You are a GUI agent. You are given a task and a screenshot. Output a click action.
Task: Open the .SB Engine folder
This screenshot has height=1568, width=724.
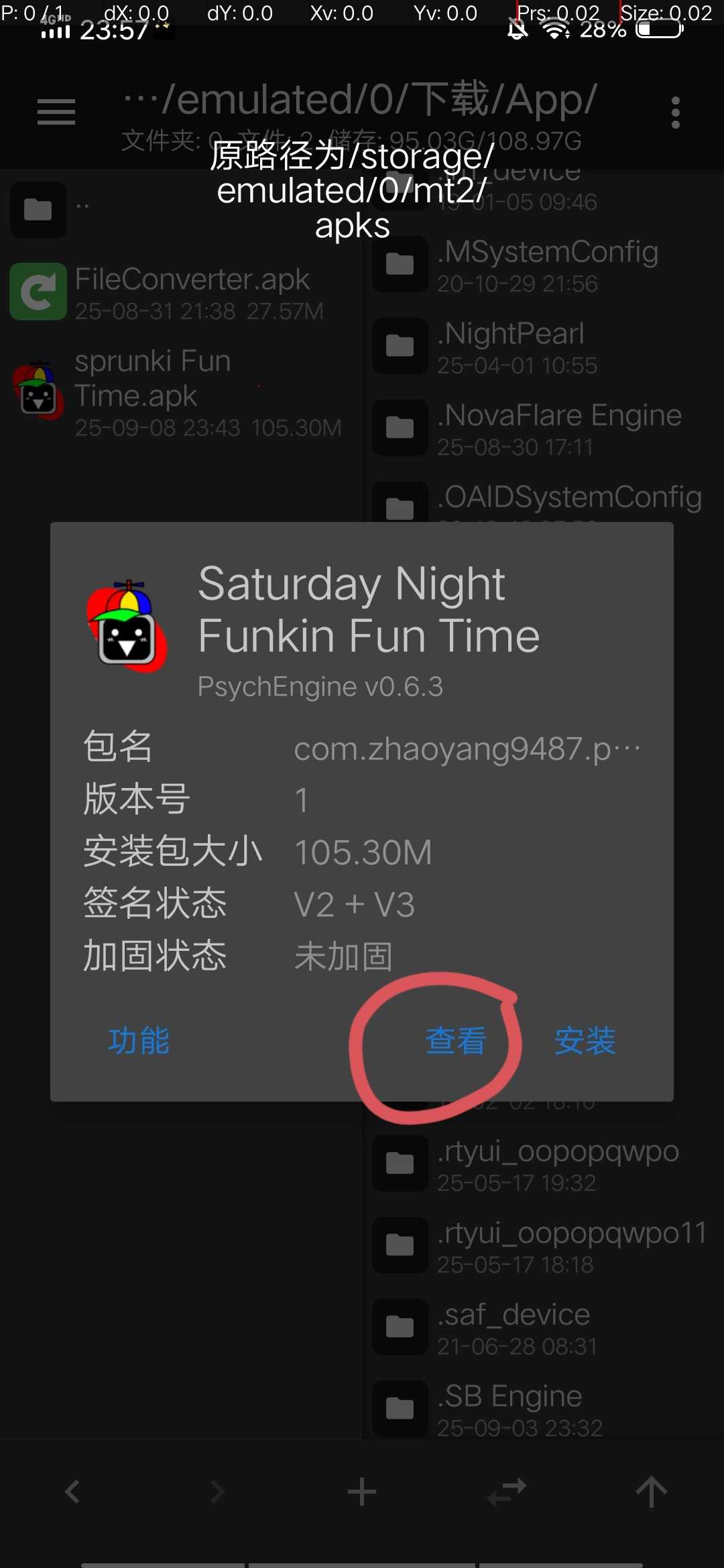coord(543,1409)
